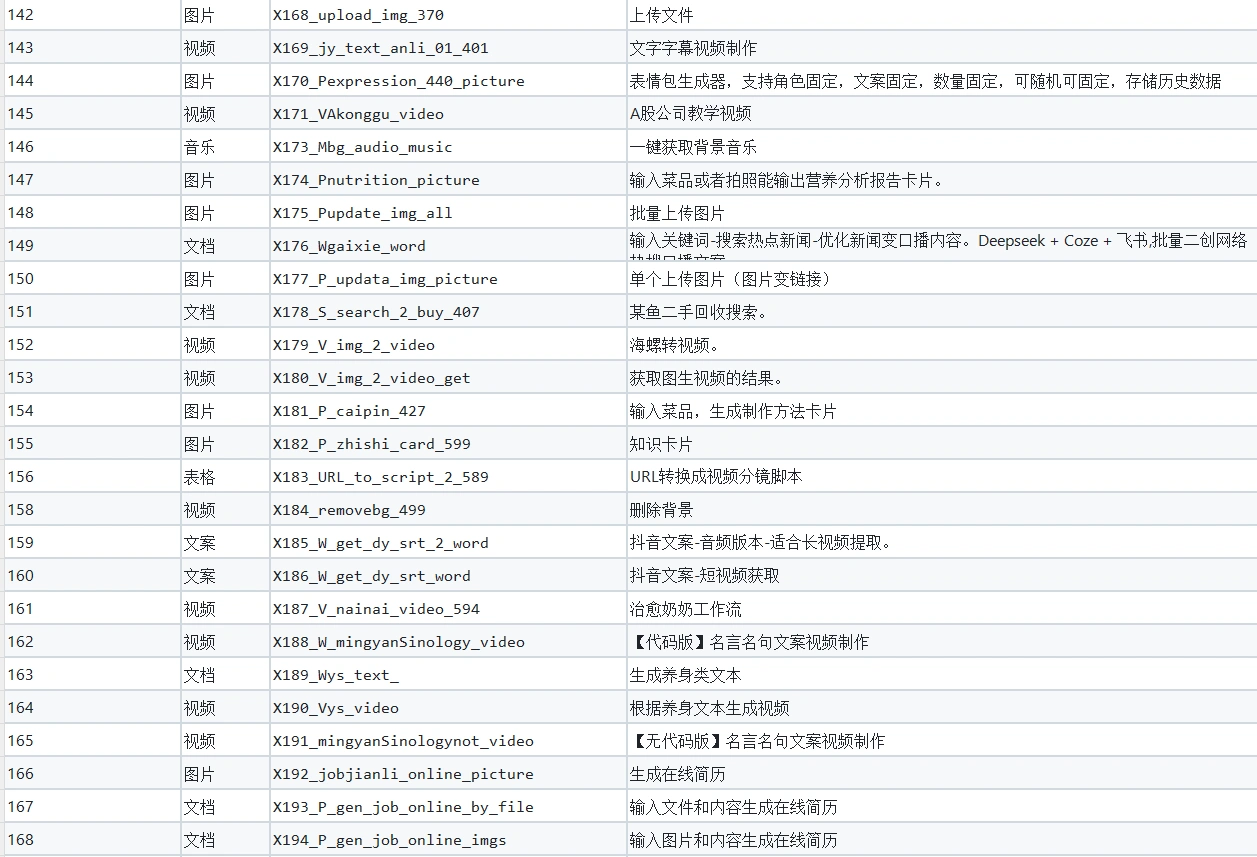Click cell X168_upload_img_370

[x=358, y=15]
